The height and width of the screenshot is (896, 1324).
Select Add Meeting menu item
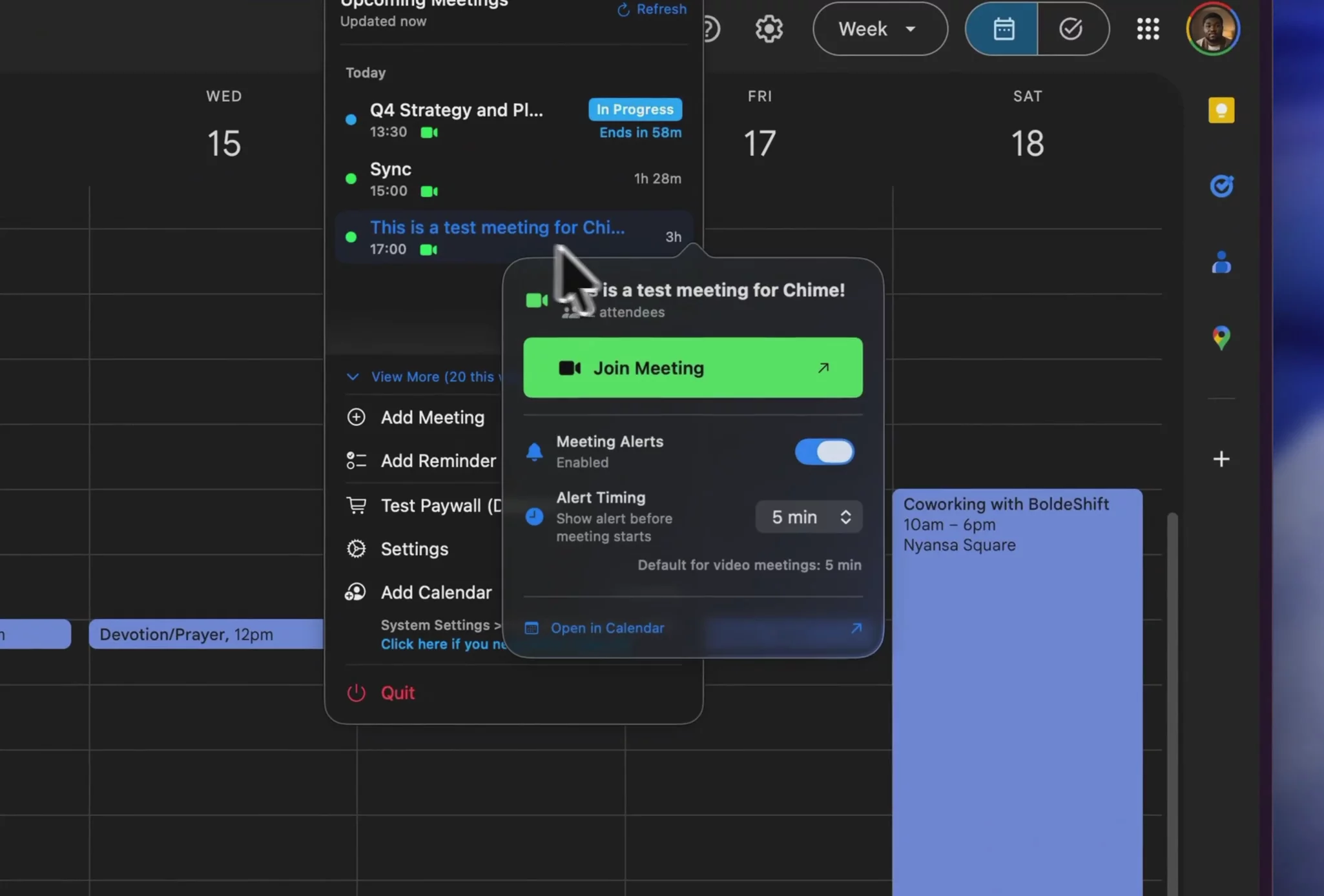(432, 418)
